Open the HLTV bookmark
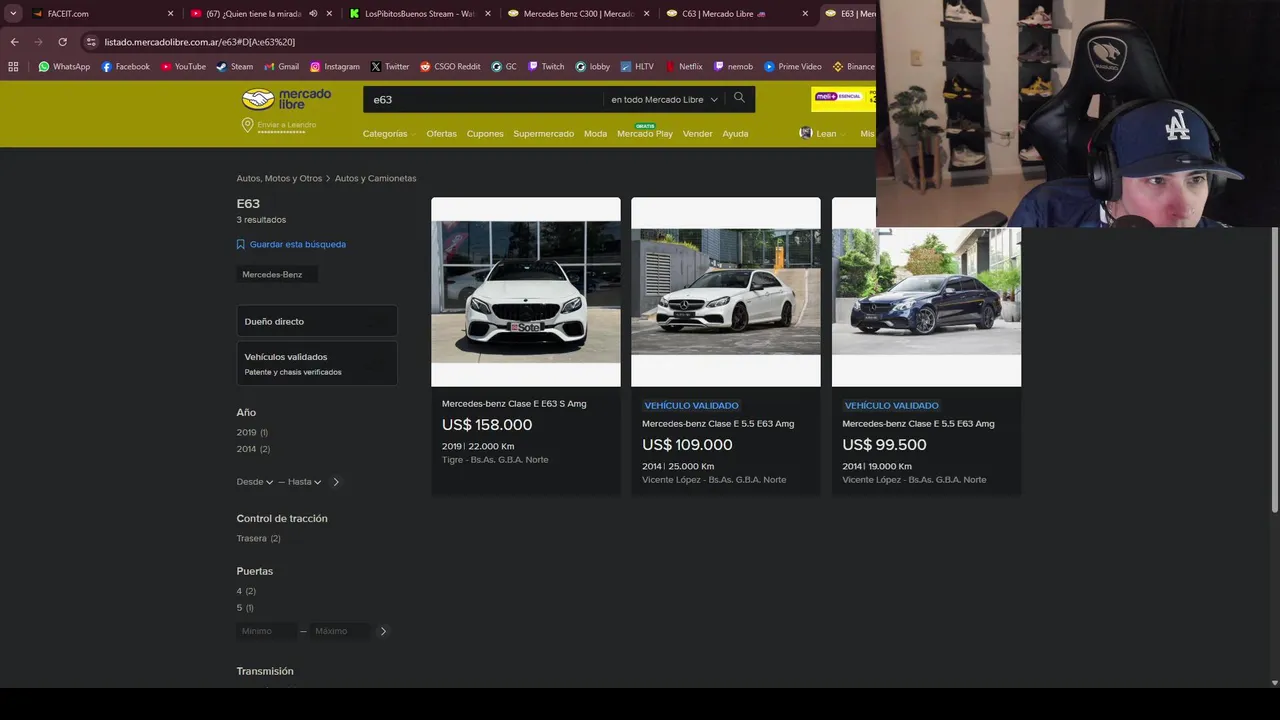 coord(637,67)
